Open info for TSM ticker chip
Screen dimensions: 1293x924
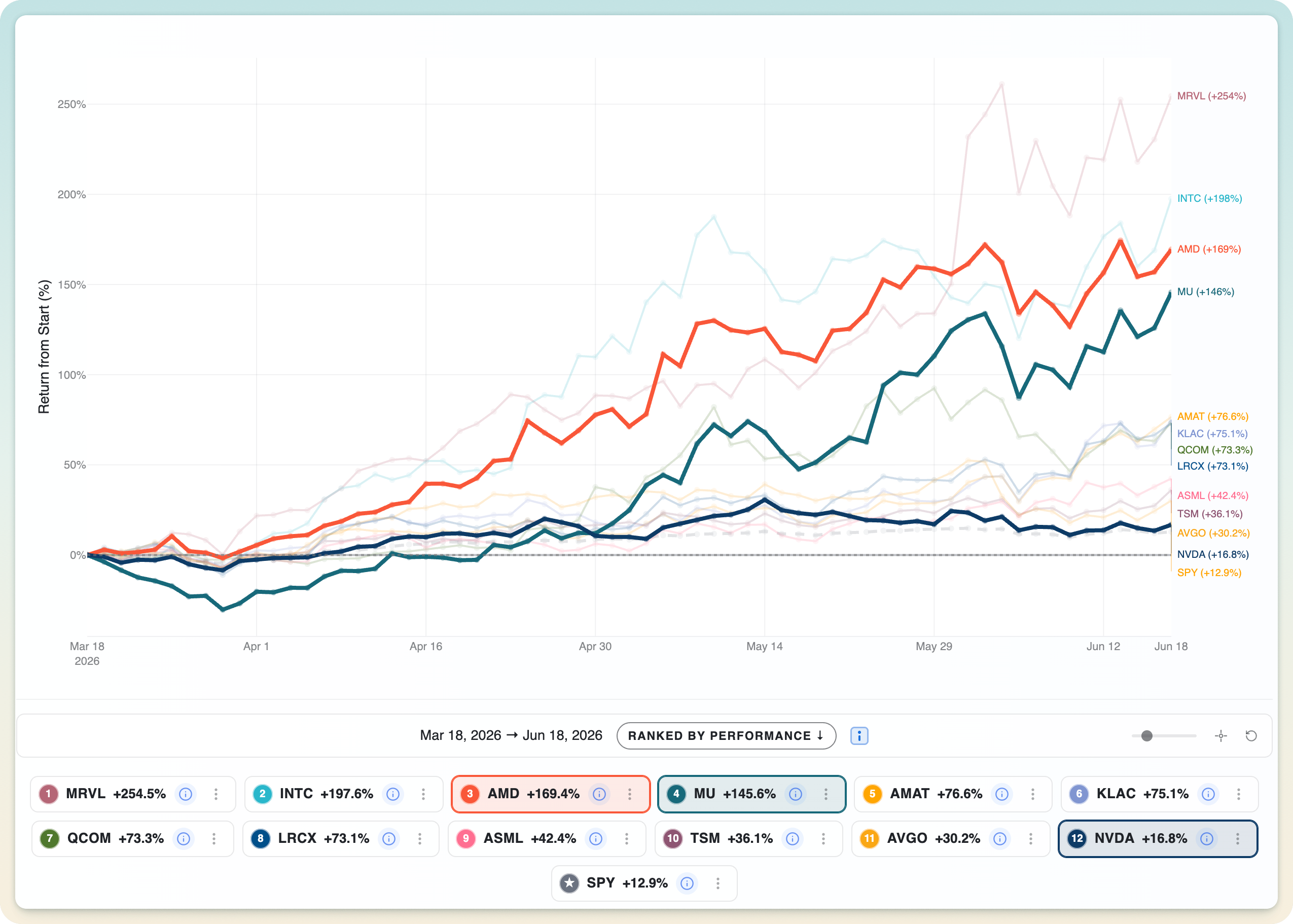(x=793, y=839)
